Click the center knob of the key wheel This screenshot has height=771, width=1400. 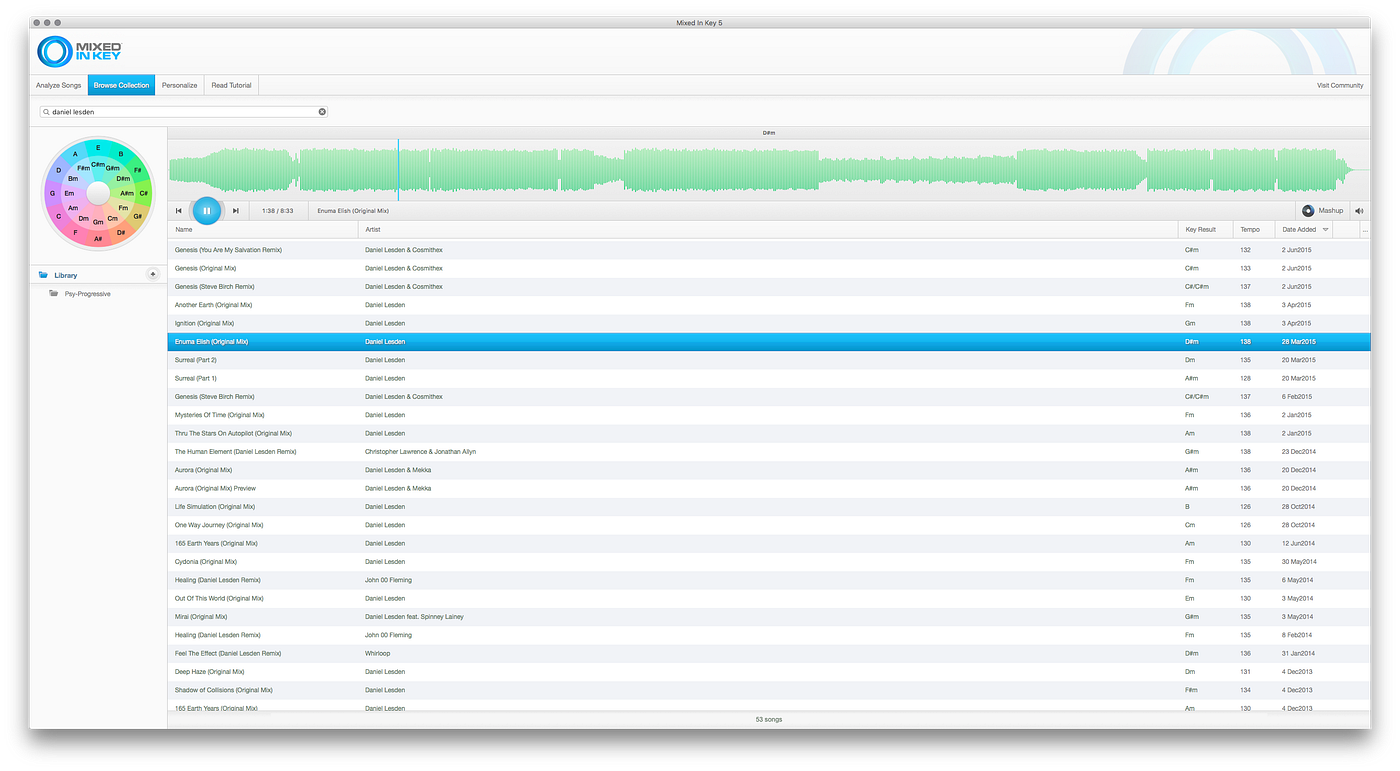[x=98, y=193]
